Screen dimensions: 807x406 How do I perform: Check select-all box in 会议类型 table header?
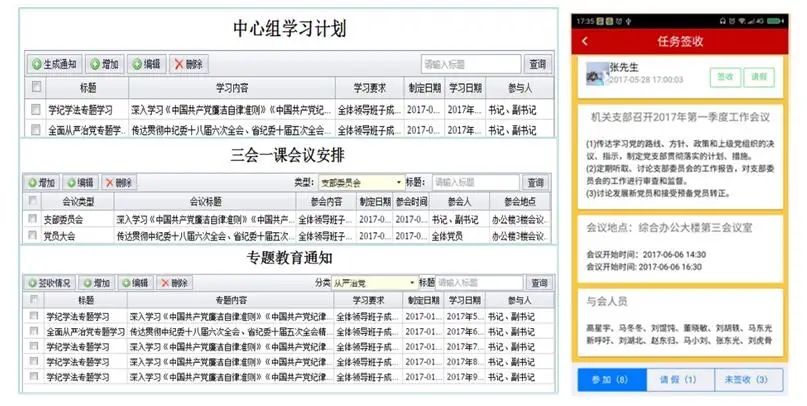33,201
